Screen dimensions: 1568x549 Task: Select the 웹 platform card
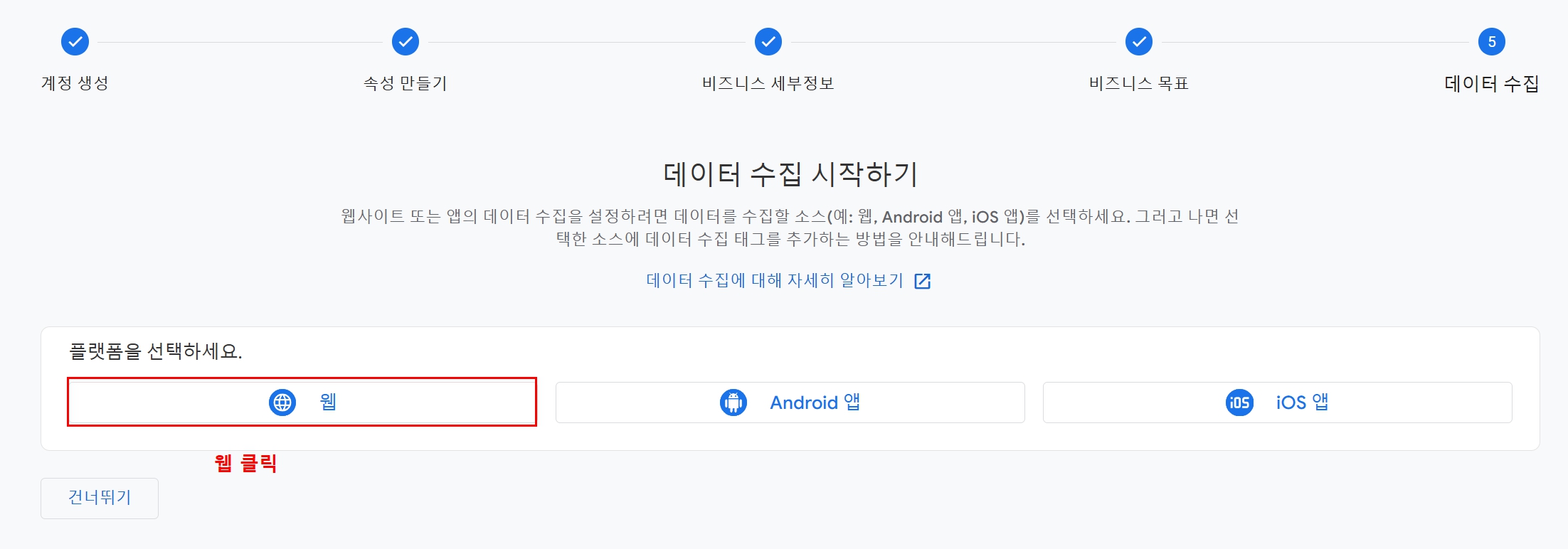[302, 402]
